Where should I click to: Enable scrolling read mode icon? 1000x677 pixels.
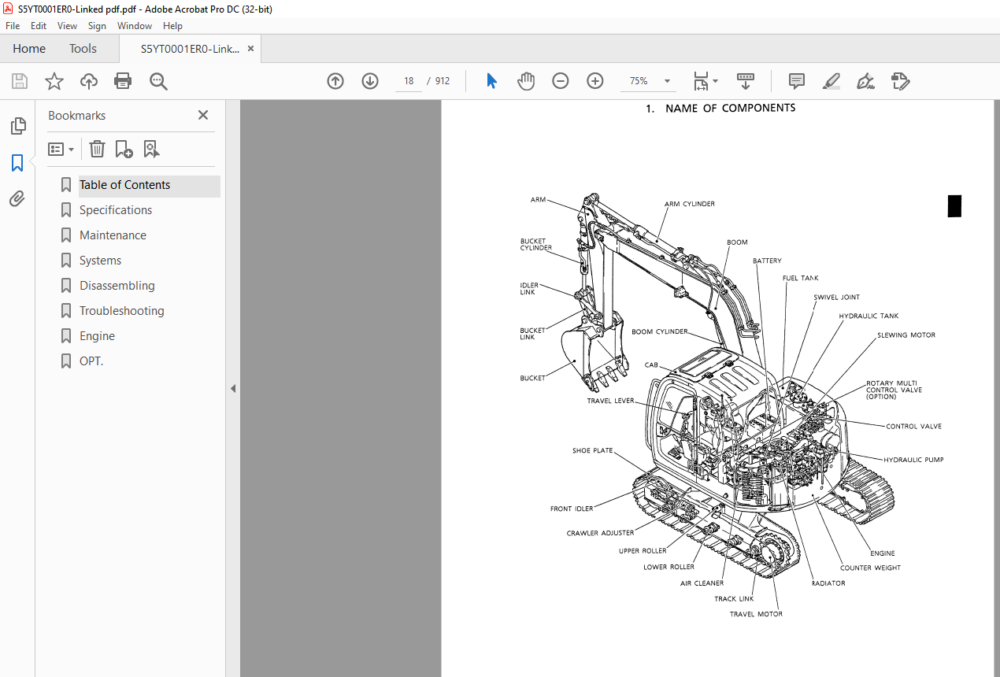[x=745, y=81]
